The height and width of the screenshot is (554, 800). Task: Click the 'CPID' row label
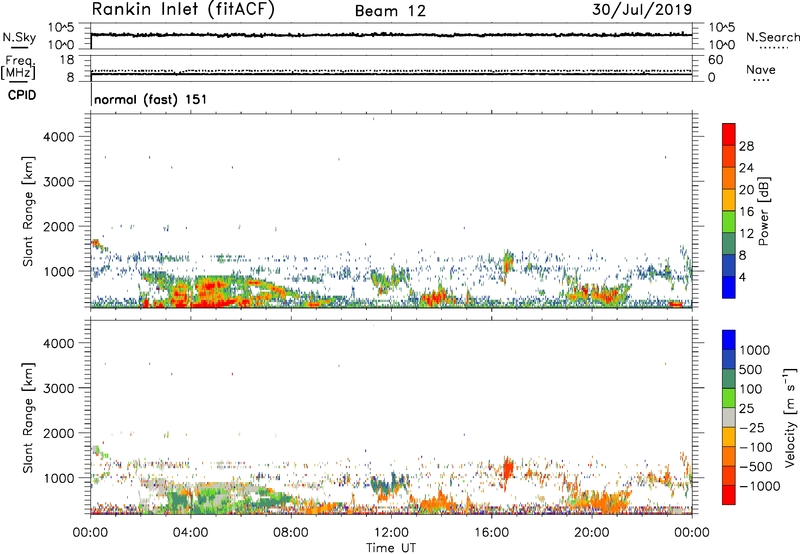pyautogui.click(x=22, y=95)
